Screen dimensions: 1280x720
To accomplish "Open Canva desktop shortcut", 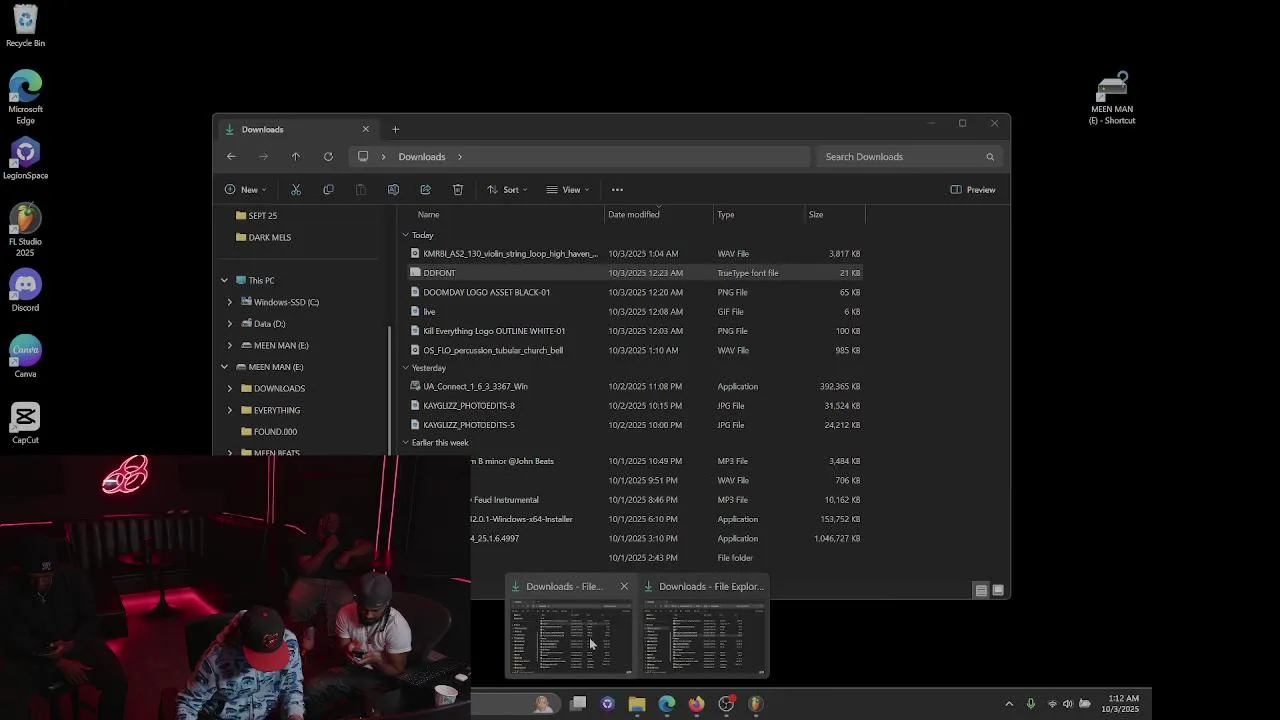I will 25,357.
